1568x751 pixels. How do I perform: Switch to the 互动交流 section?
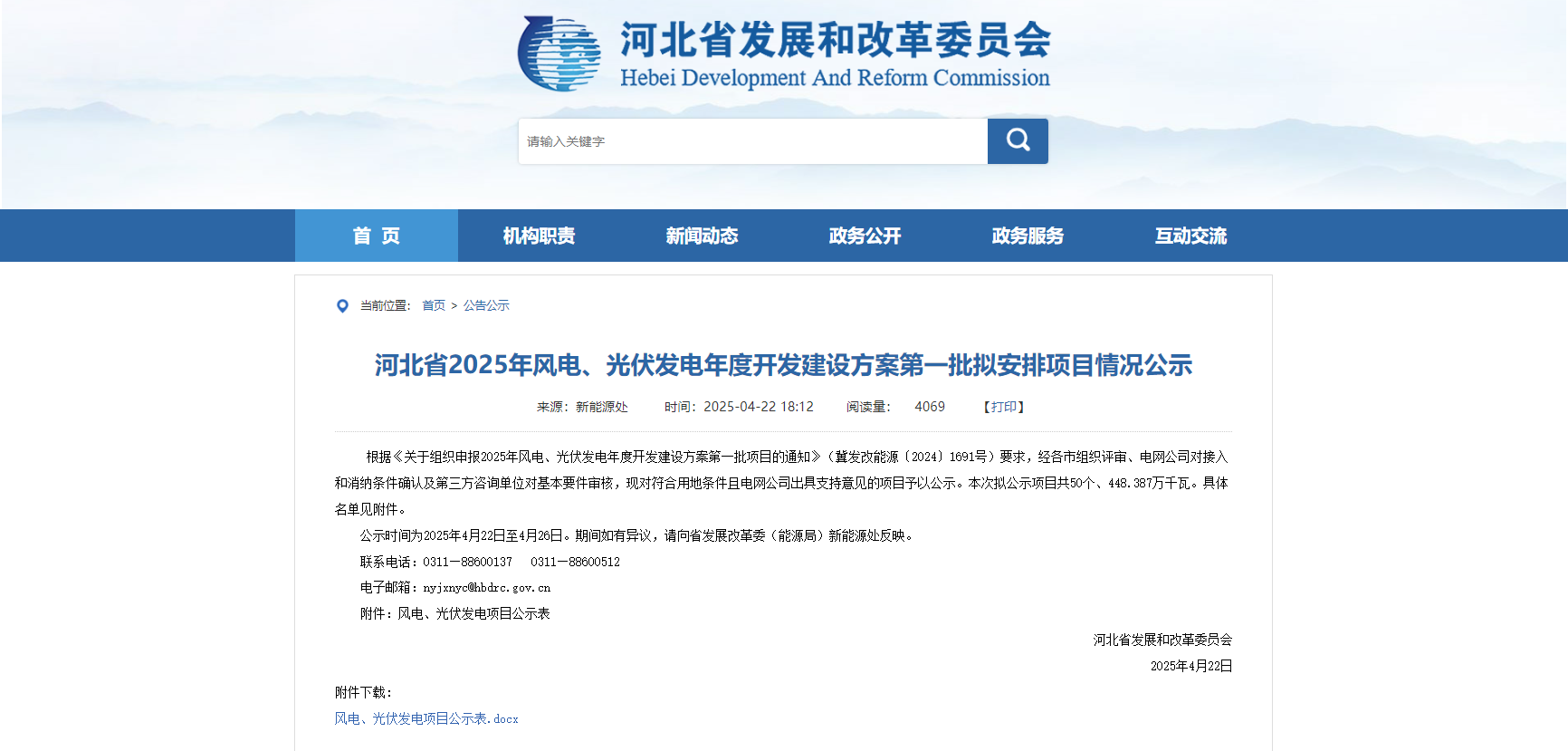point(1190,236)
